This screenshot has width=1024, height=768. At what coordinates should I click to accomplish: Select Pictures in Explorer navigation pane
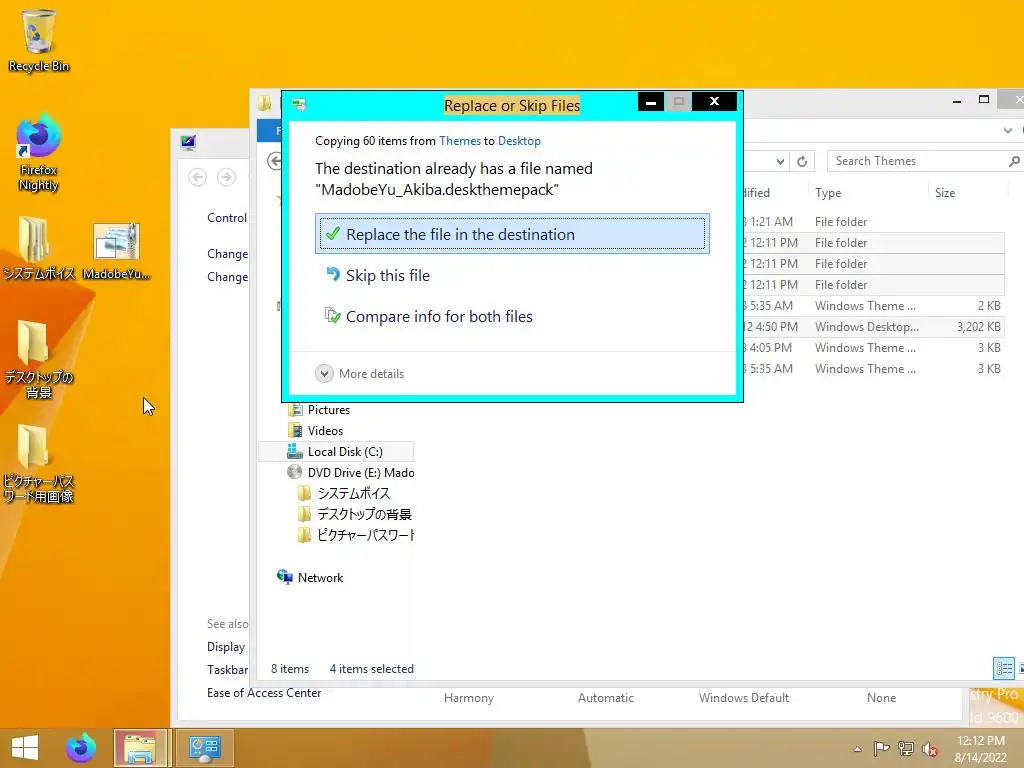point(328,410)
